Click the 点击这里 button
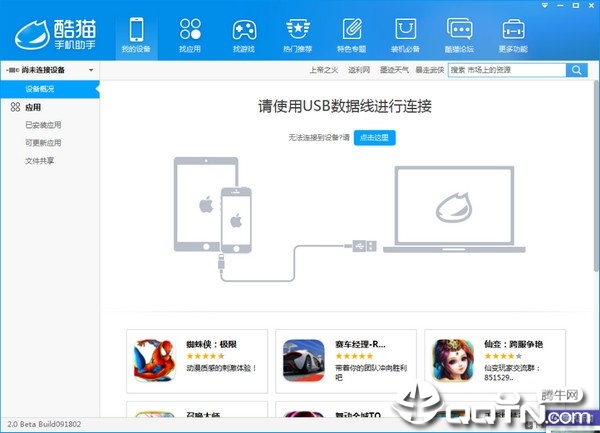Viewport: 600px width, 433px height. click(375, 138)
